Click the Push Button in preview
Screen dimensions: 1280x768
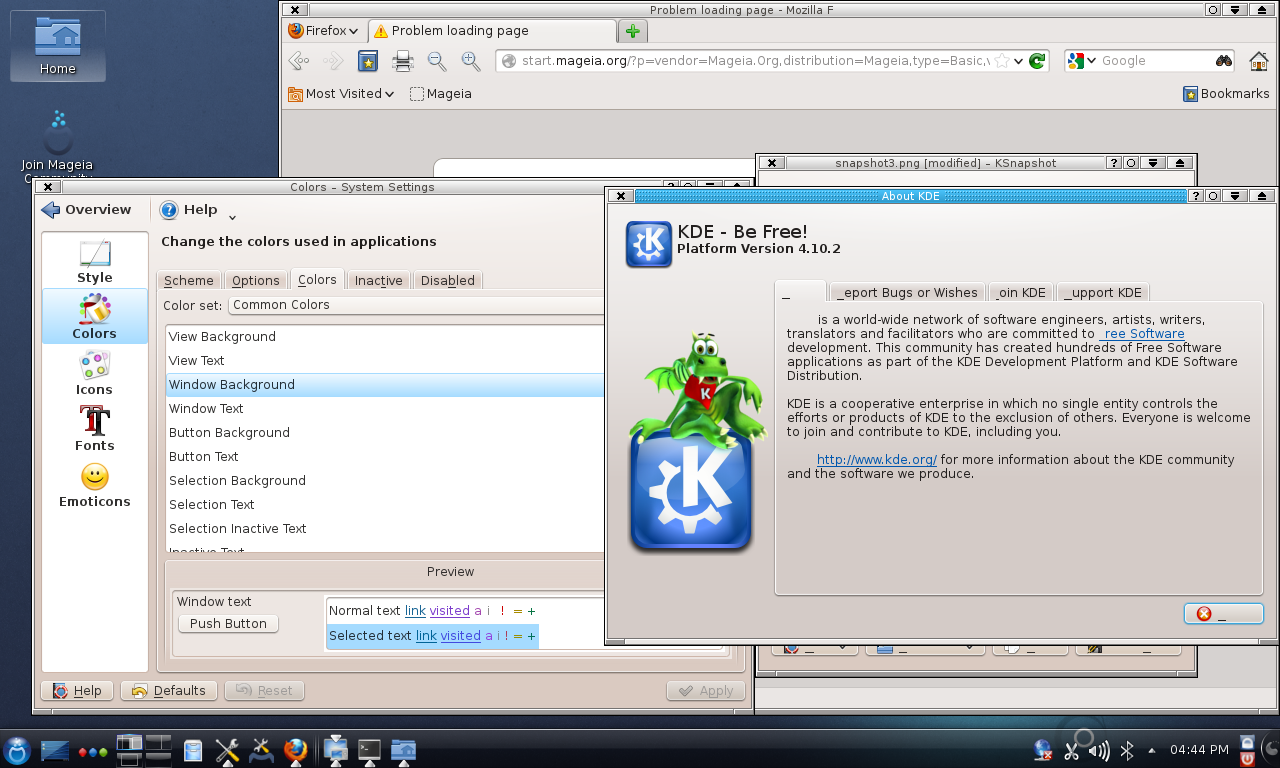coord(228,623)
